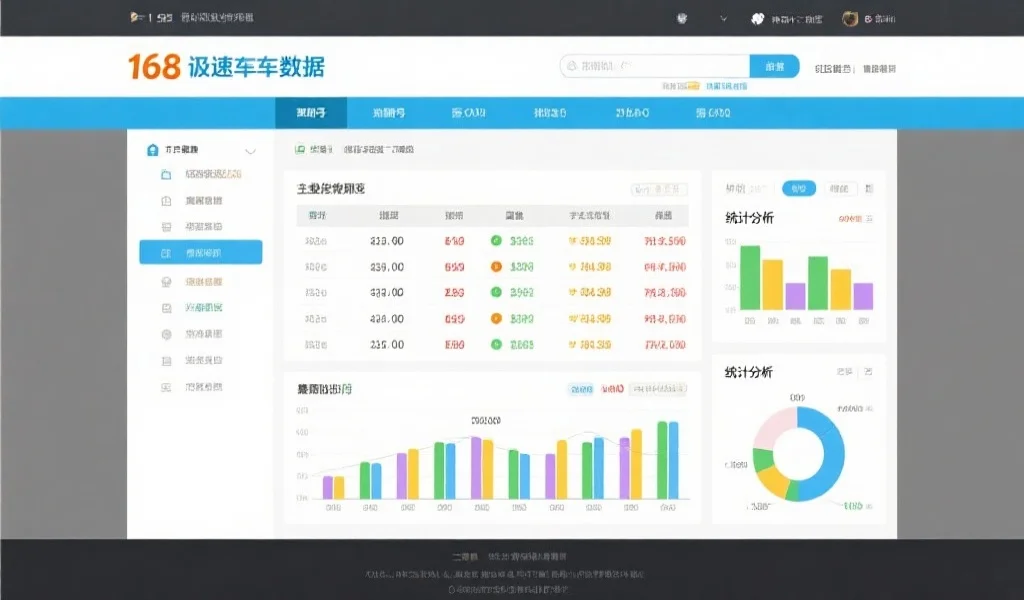Viewport: 1024px width, 600px height.
Task: Select the active blue pill toggle in 统计分析 panel
Action: point(798,188)
